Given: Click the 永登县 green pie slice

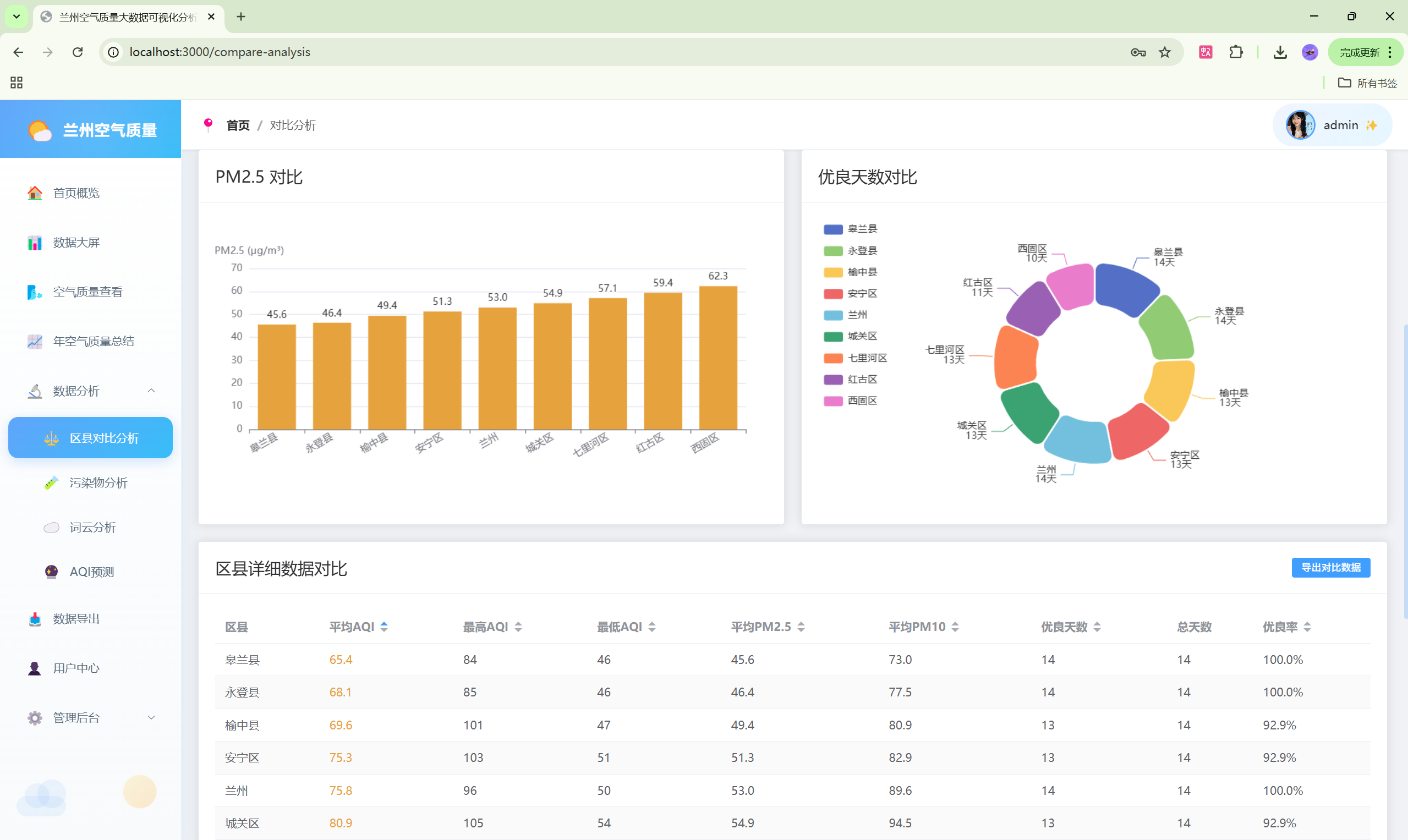Looking at the screenshot, I should click(1167, 330).
